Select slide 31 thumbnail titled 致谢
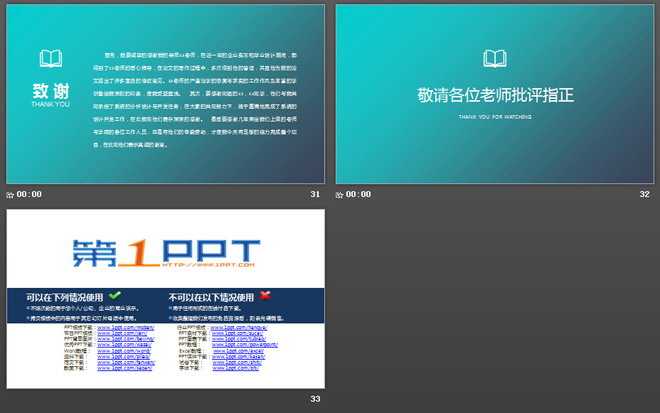Image resolution: width=660 pixels, height=413 pixels. (x=165, y=94)
